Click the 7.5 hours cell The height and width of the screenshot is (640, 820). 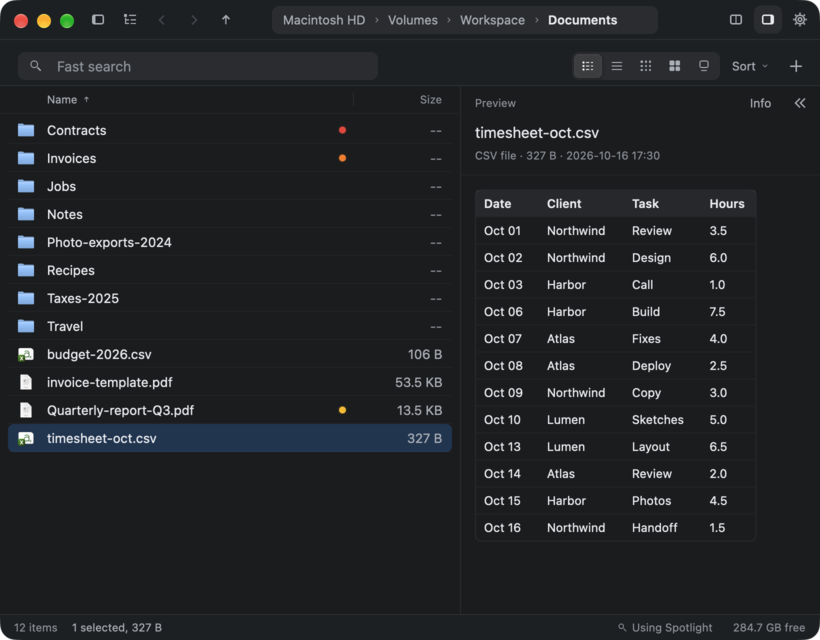(717, 312)
